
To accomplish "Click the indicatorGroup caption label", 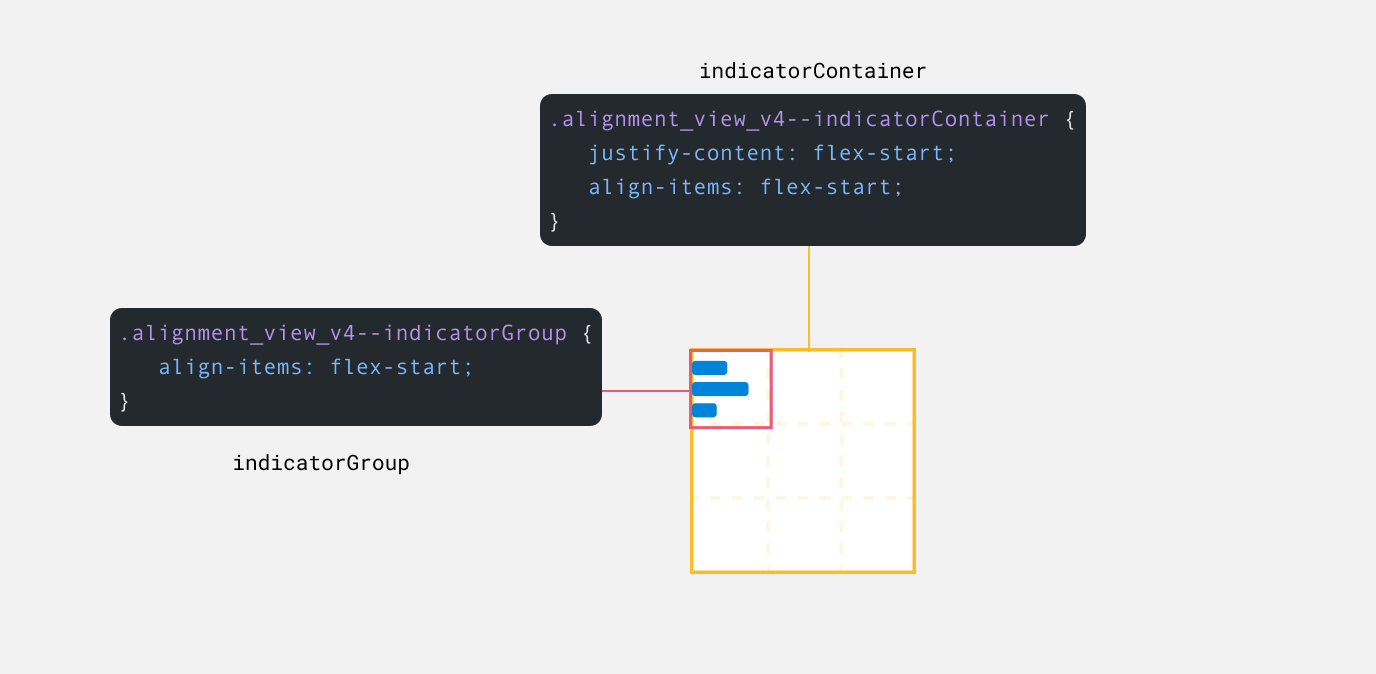I will tap(321, 463).
